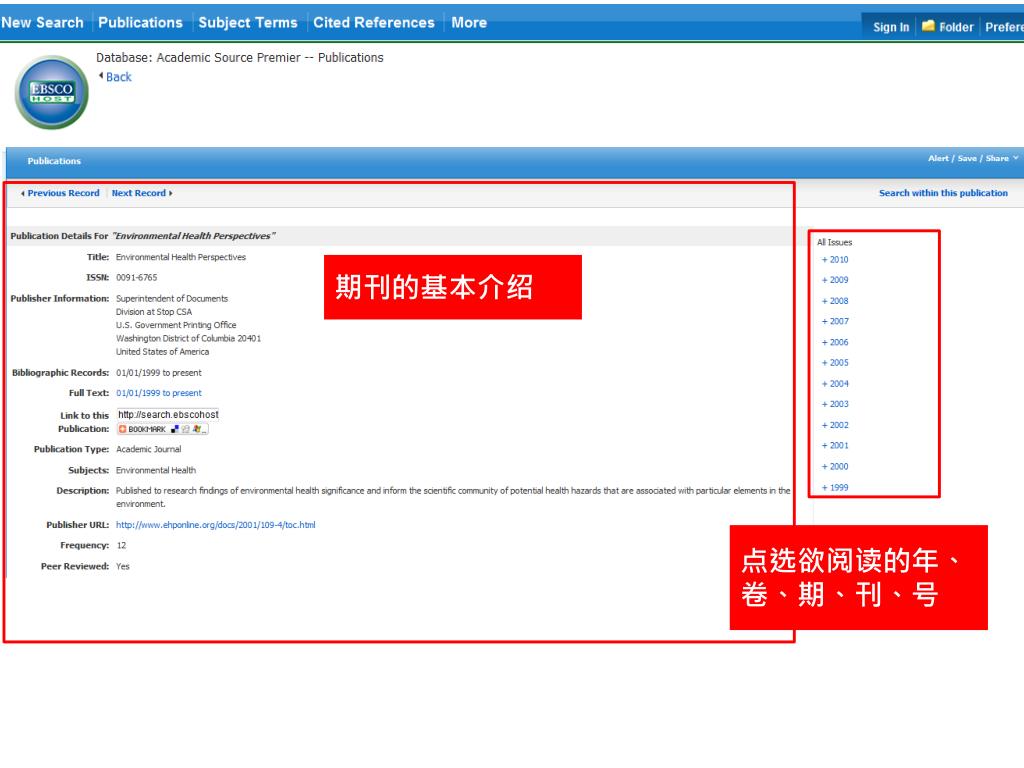Expand the 2003 issues
Screen dimensions: 1024x768
835,404
